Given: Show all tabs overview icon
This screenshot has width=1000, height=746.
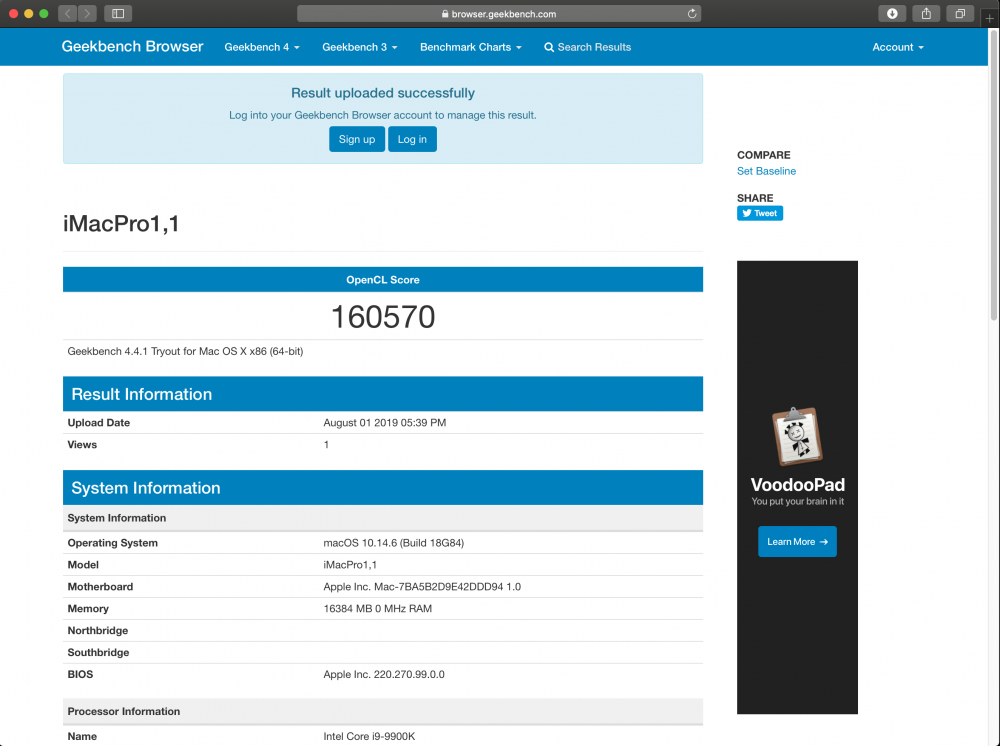Looking at the screenshot, I should (960, 13).
